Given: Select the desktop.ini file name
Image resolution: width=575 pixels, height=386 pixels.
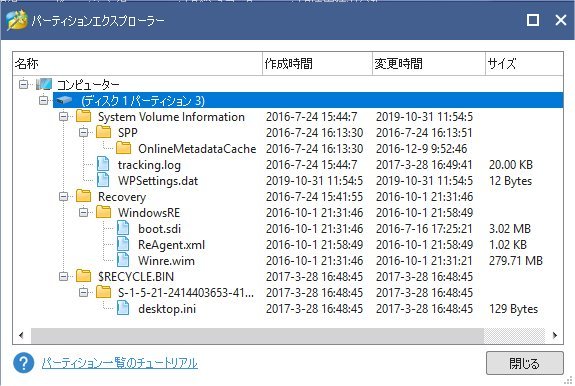Looking at the screenshot, I should tap(167, 309).
